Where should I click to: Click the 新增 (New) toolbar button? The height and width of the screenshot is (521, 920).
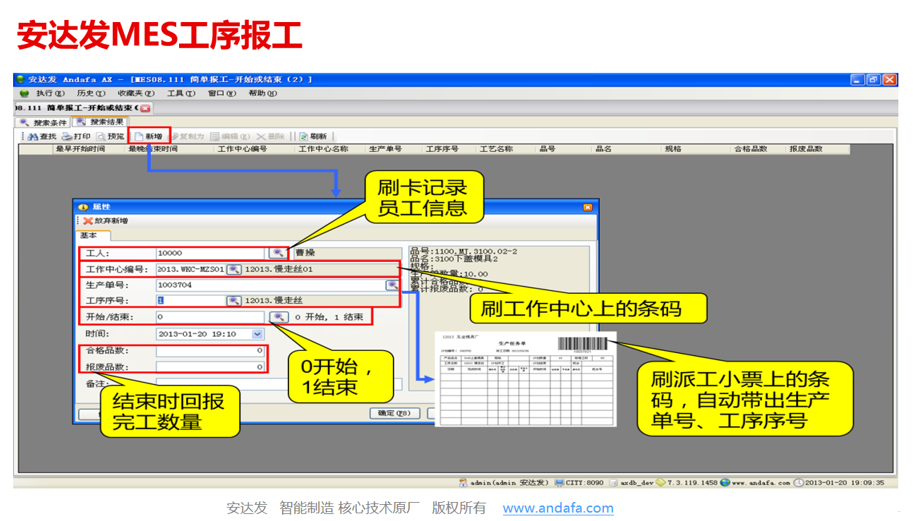(149, 136)
